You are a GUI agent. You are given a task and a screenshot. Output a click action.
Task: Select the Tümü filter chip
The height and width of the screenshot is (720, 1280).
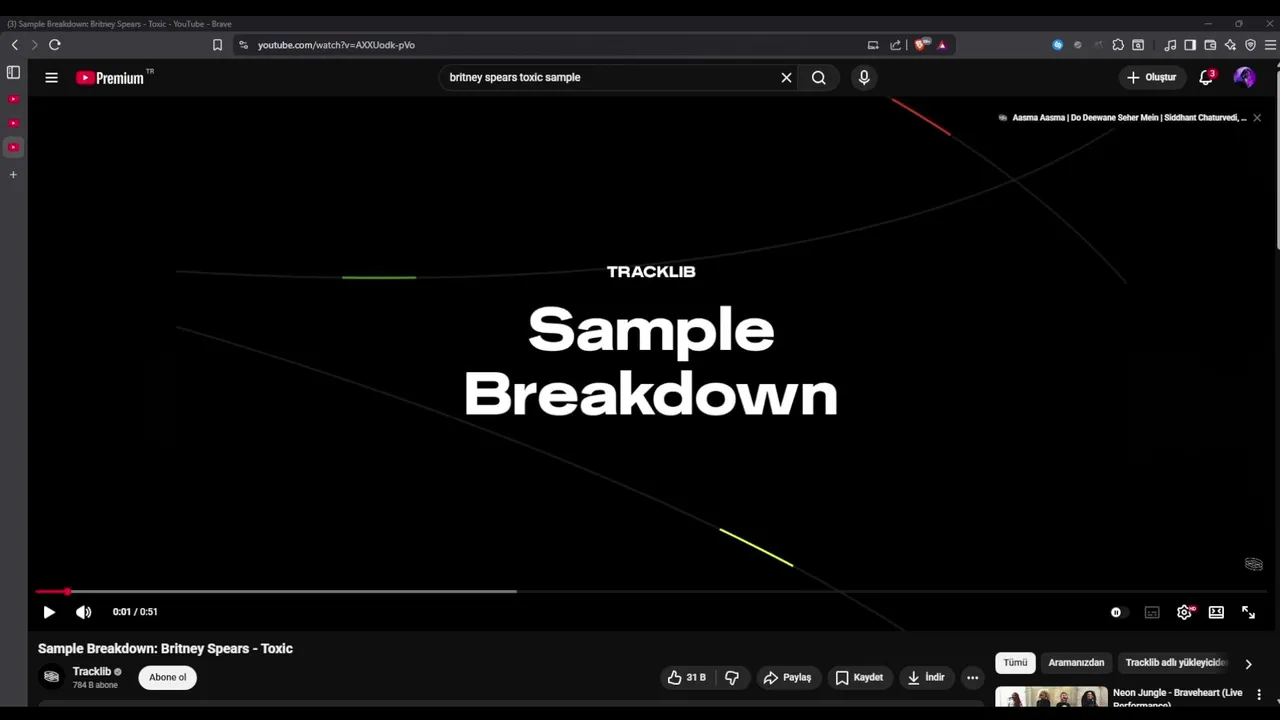pyautogui.click(x=1015, y=662)
